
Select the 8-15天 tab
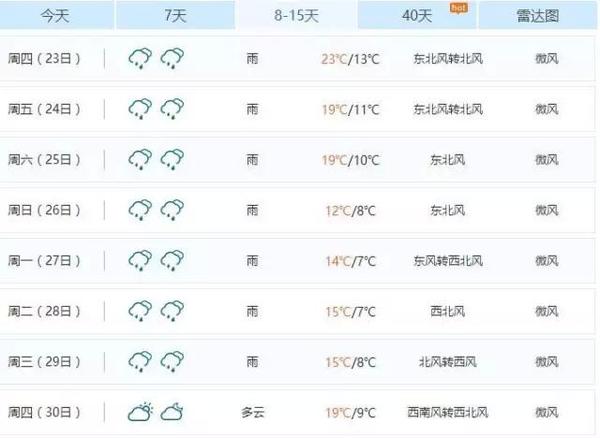(296, 15)
